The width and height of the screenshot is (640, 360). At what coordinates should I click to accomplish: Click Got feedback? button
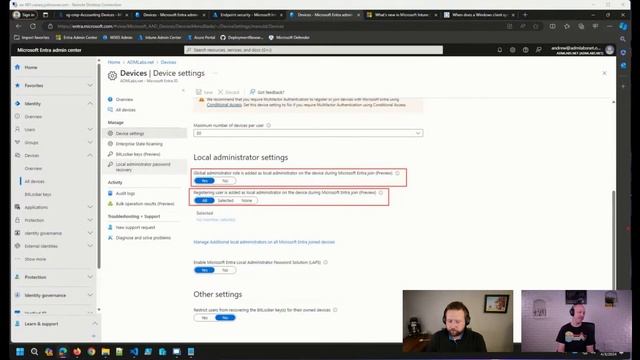[267, 92]
